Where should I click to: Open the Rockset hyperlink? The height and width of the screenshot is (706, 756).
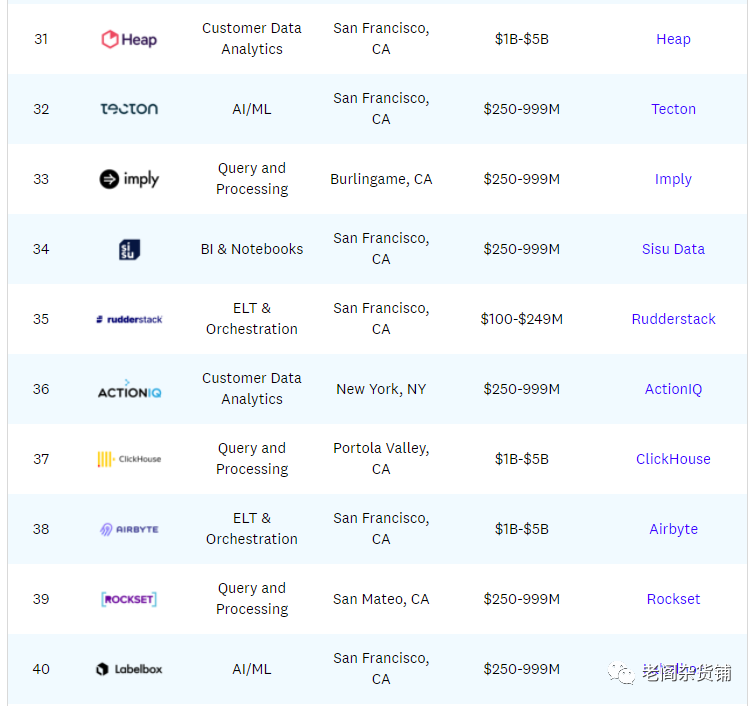[x=673, y=599]
